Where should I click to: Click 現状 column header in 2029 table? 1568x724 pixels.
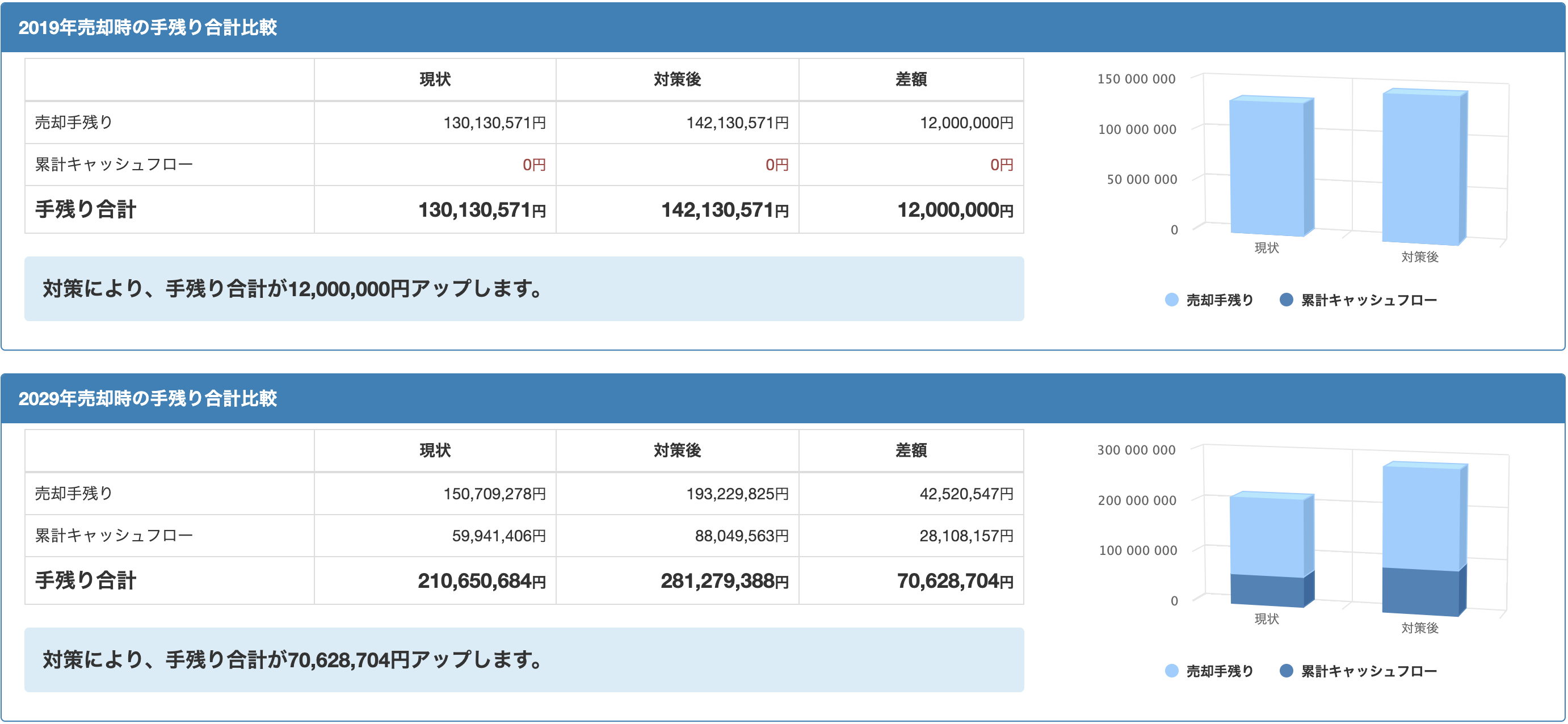435,450
